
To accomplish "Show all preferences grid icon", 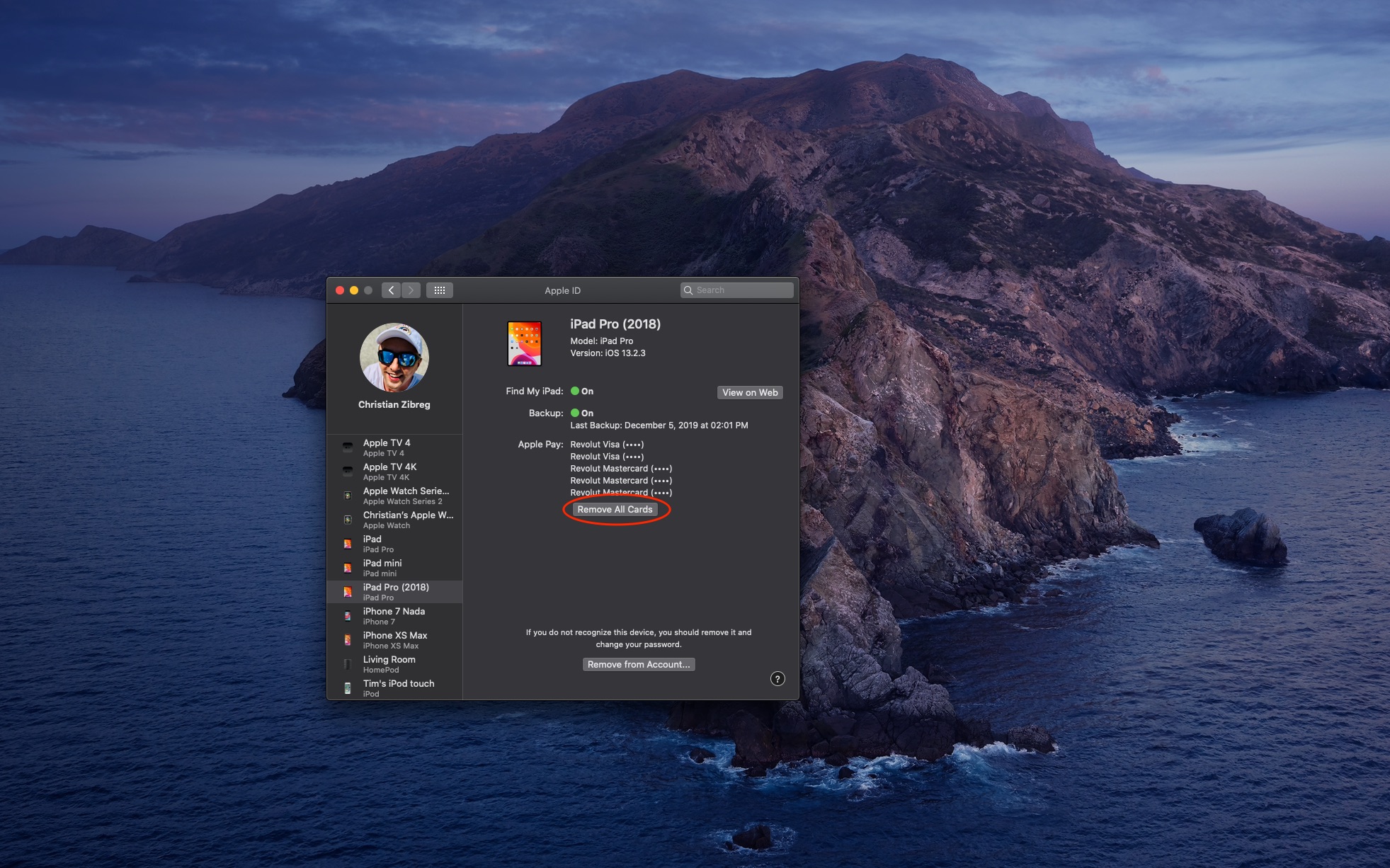I will tap(440, 290).
